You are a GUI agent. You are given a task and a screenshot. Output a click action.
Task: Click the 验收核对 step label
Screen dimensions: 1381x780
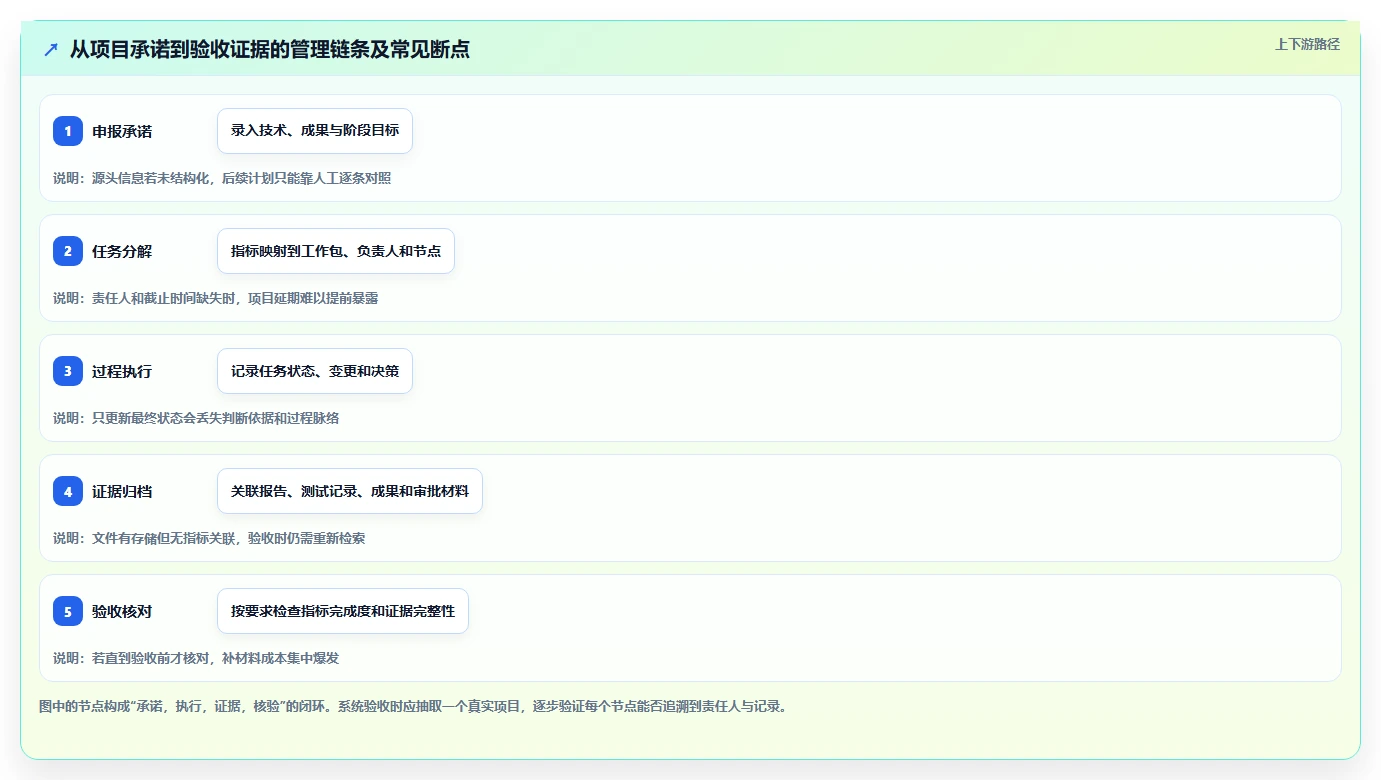pos(122,611)
